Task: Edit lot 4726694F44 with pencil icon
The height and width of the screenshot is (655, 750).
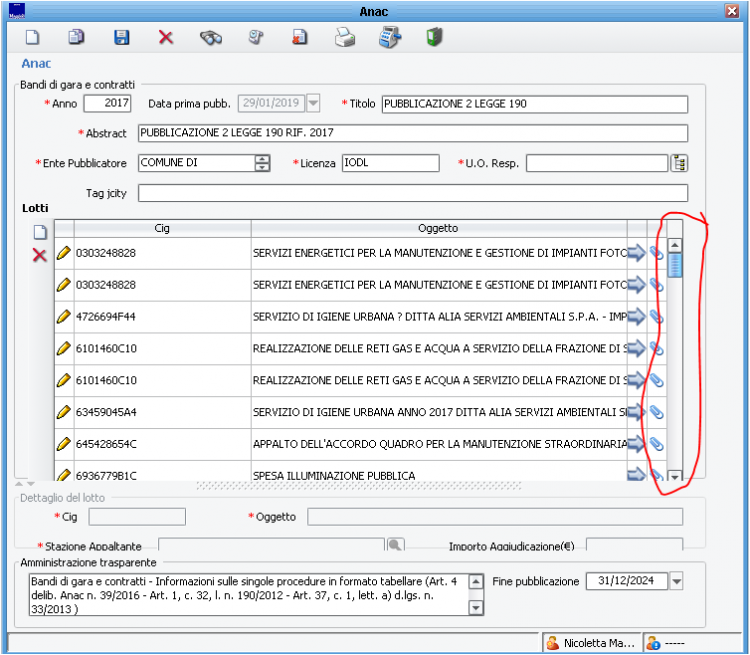Action: point(64,317)
